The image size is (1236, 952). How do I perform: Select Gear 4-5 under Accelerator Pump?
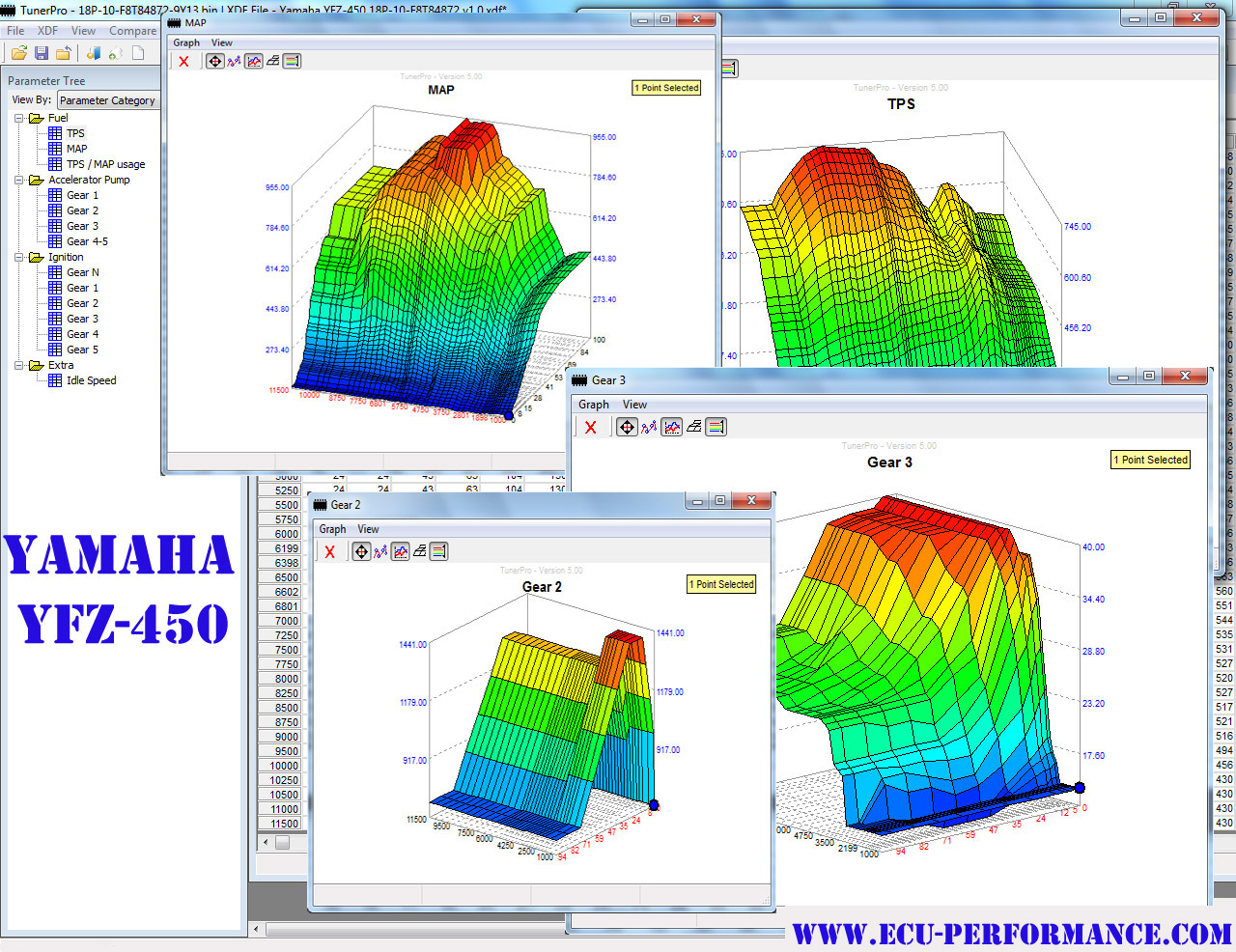click(87, 241)
